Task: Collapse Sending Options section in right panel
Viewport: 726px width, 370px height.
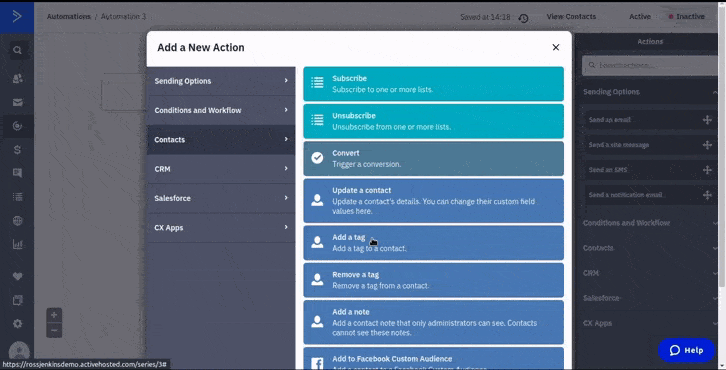Action: 650,92
